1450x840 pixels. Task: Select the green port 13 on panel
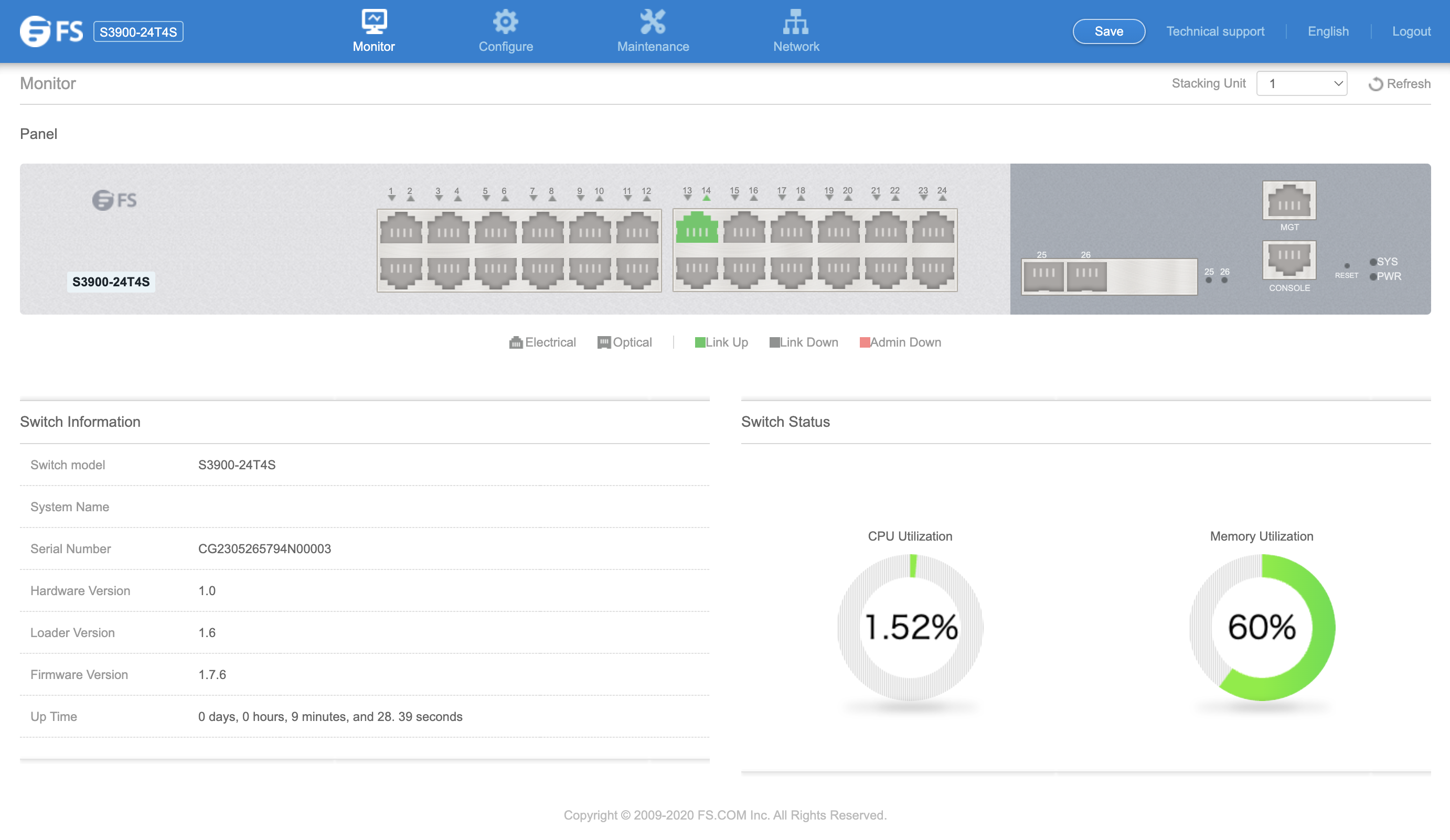(697, 227)
